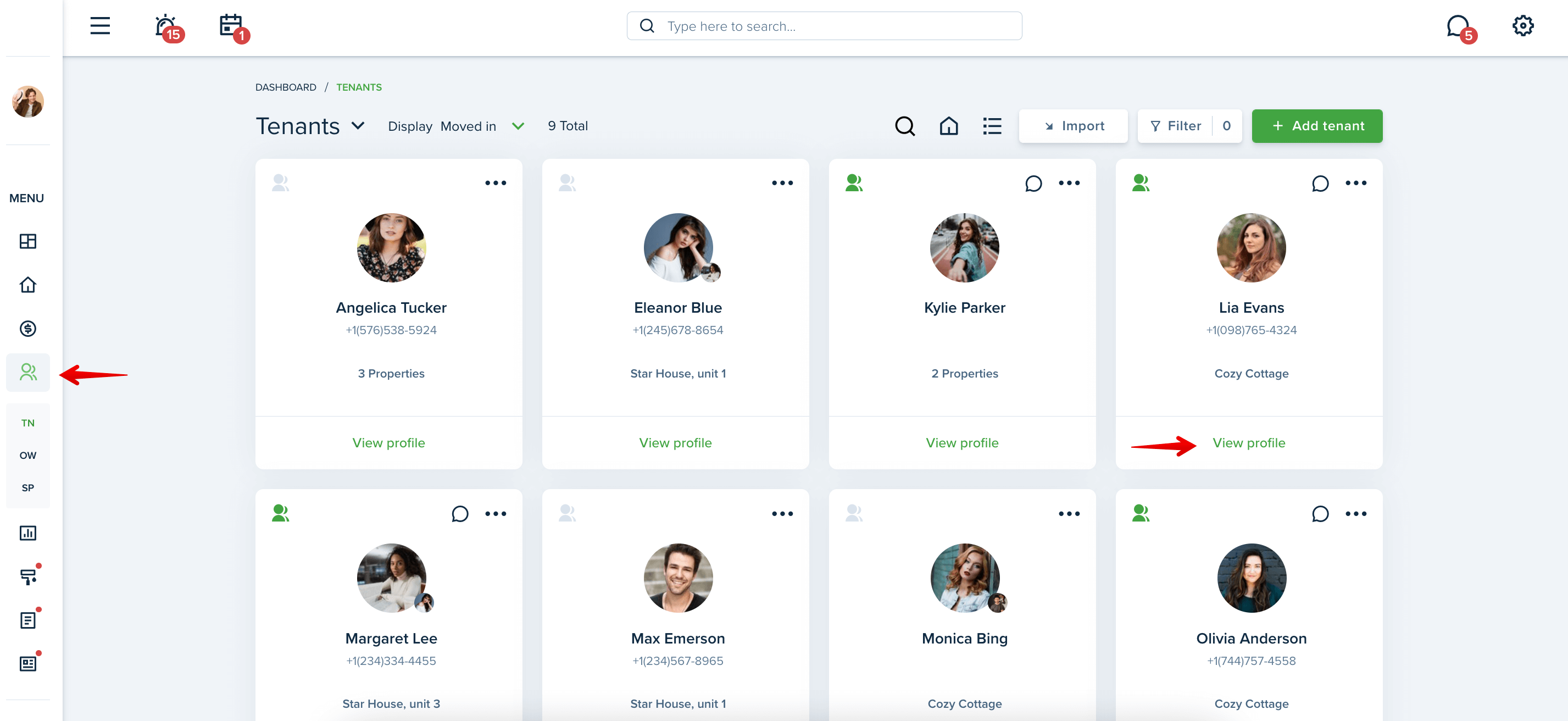Open the hamburger menu
The height and width of the screenshot is (721, 1568).
(x=100, y=26)
